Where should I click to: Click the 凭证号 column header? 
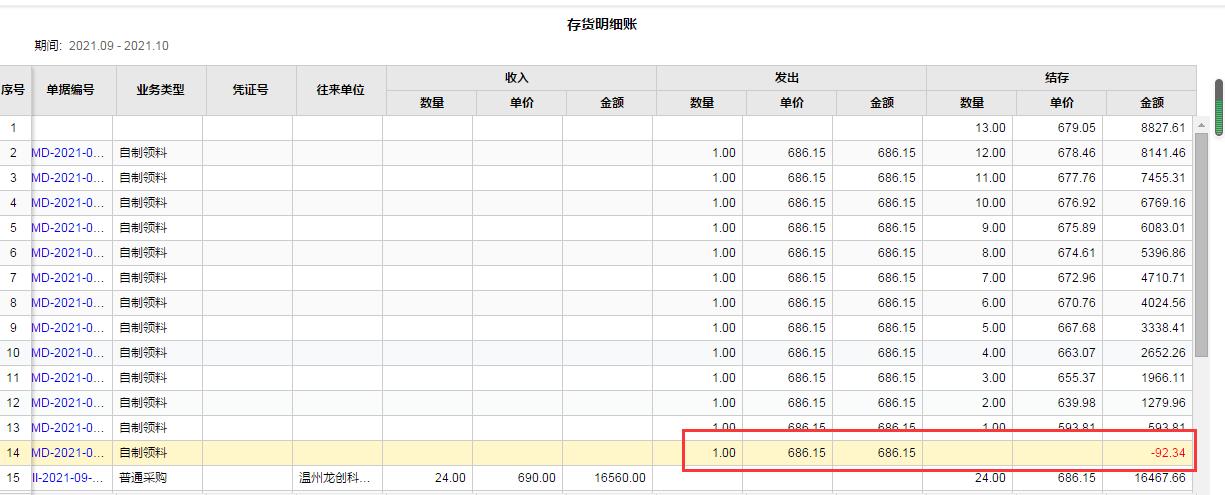(x=251, y=90)
